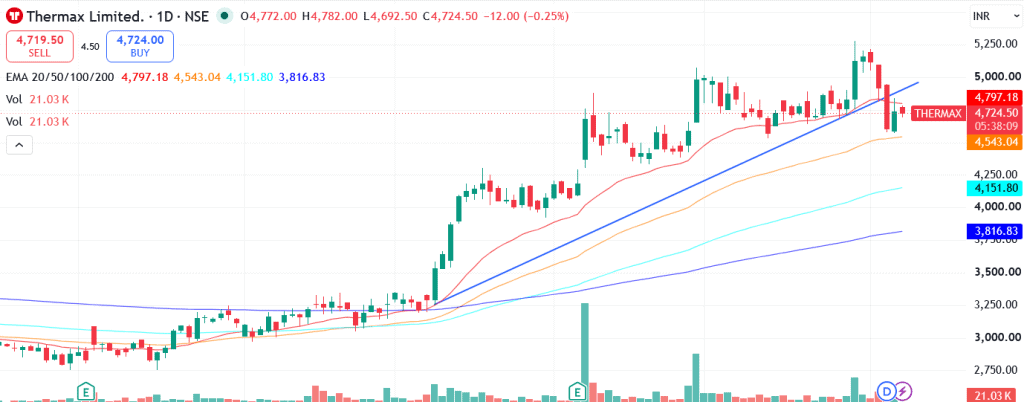Click the cyan 4,151.80 price axis label

coord(993,188)
